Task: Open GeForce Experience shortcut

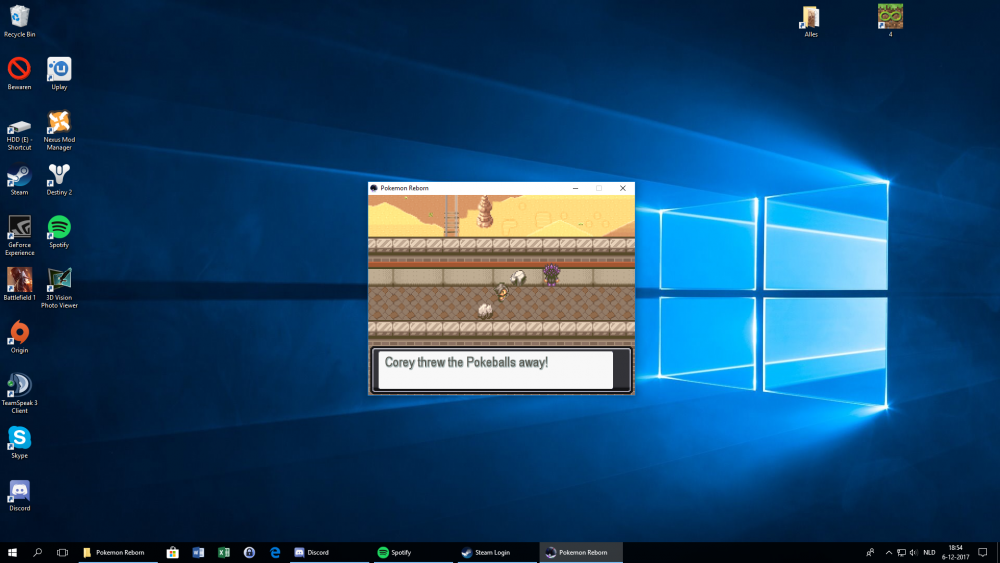Action: point(19,228)
